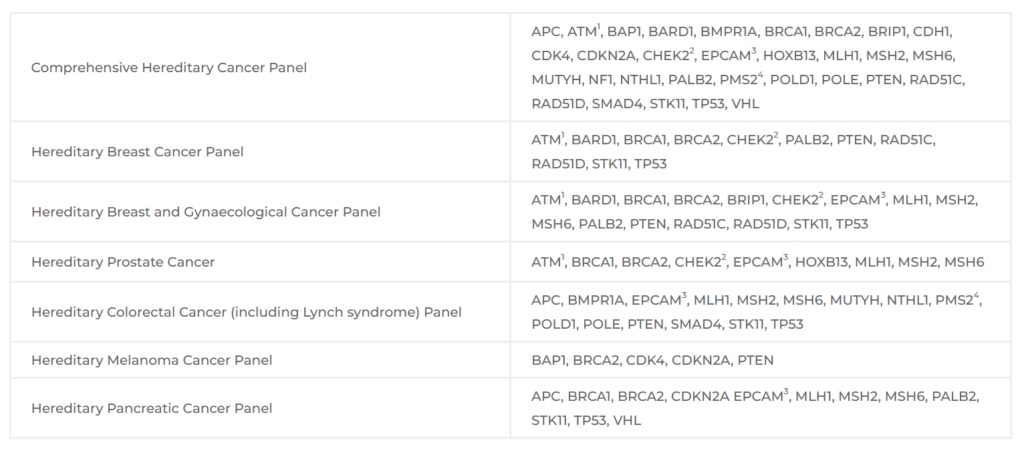Click CHEK2 footnote 2 in Comprehensive panel genes
The width and height of the screenshot is (1024, 455).
coord(692,52)
